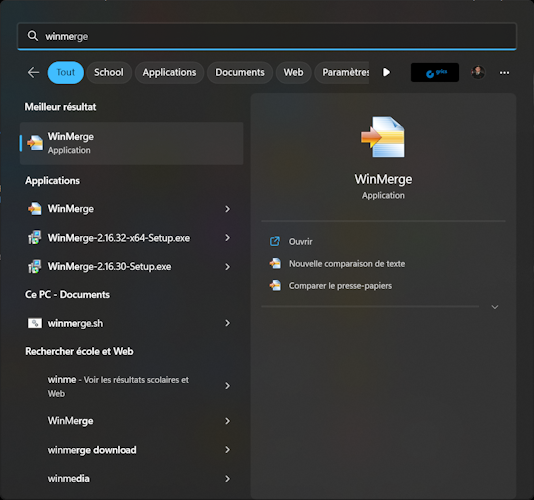Switch to the Paramètres filter tab
Viewport: 534px width, 500px height.
click(x=342, y=73)
